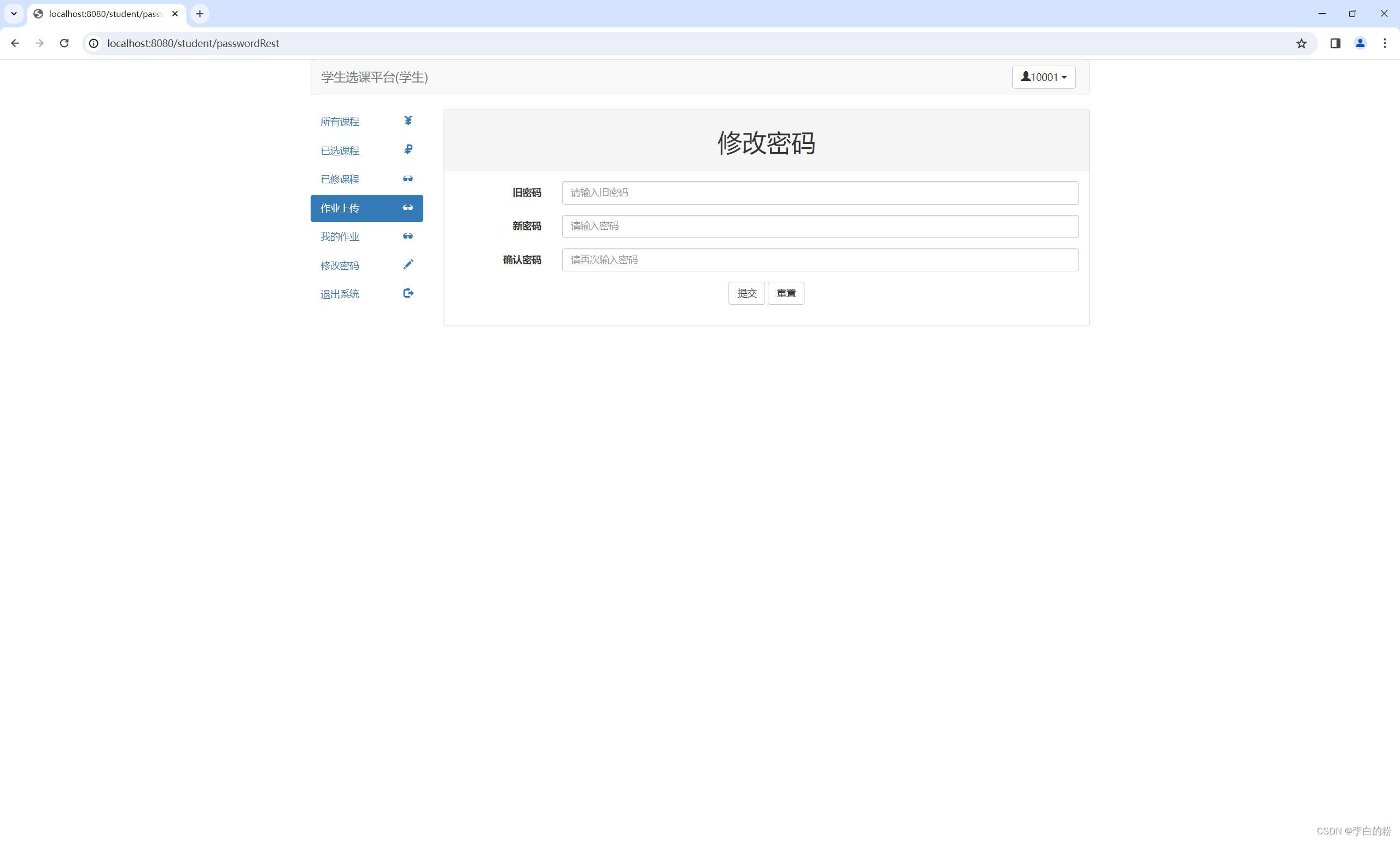The height and width of the screenshot is (841, 1400).
Task: Focus the 新密码 input field
Action: (820, 226)
